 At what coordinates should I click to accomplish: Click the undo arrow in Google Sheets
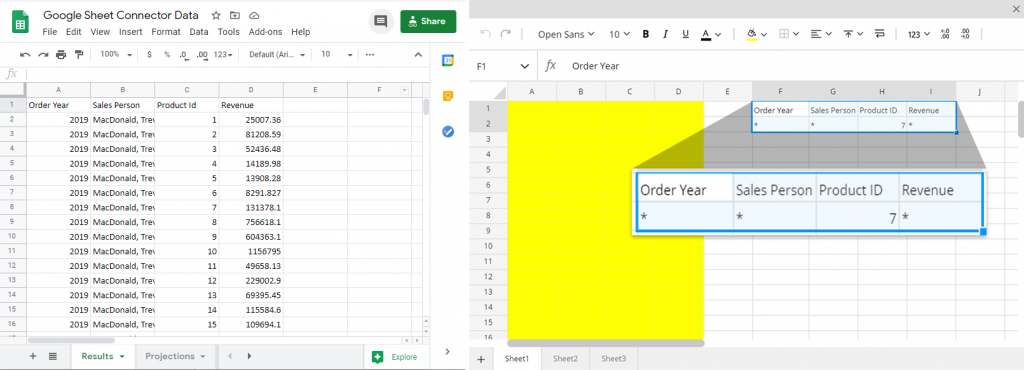25,55
